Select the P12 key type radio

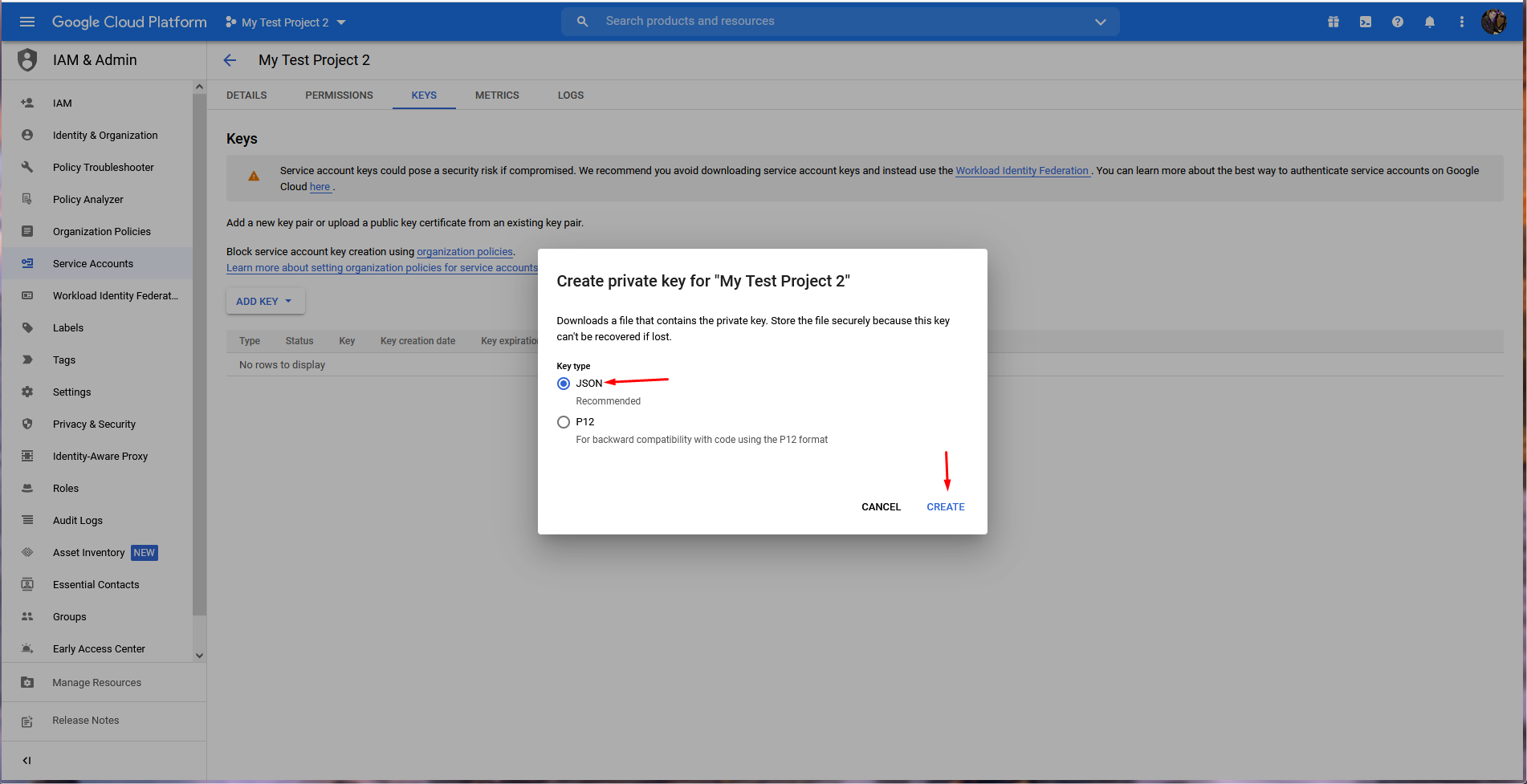pyautogui.click(x=564, y=422)
